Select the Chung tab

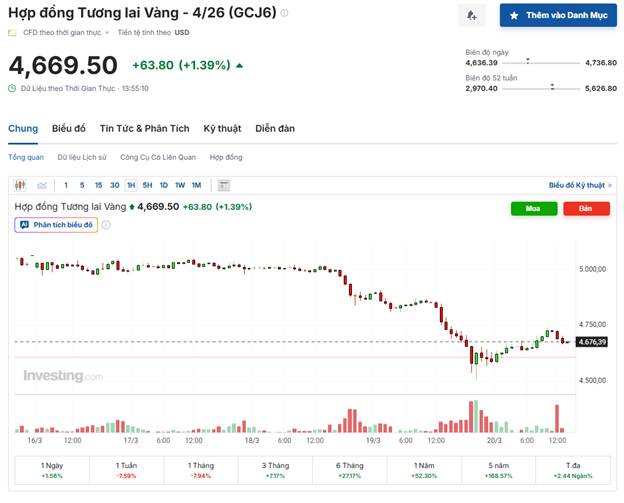(23, 129)
